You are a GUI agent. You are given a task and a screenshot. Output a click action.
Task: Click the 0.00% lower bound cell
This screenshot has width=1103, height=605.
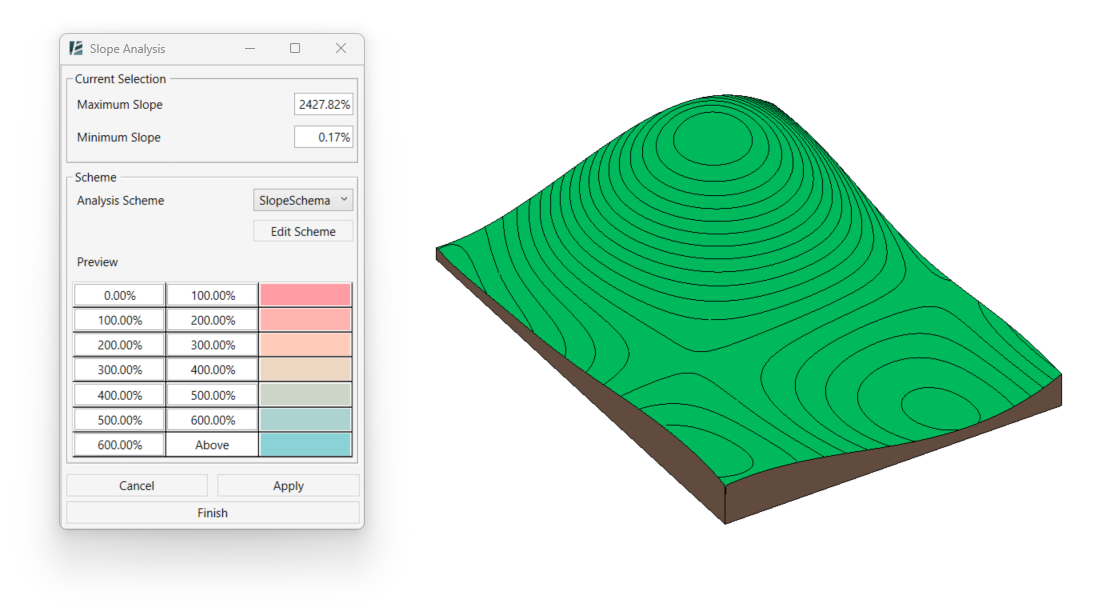[x=119, y=295]
